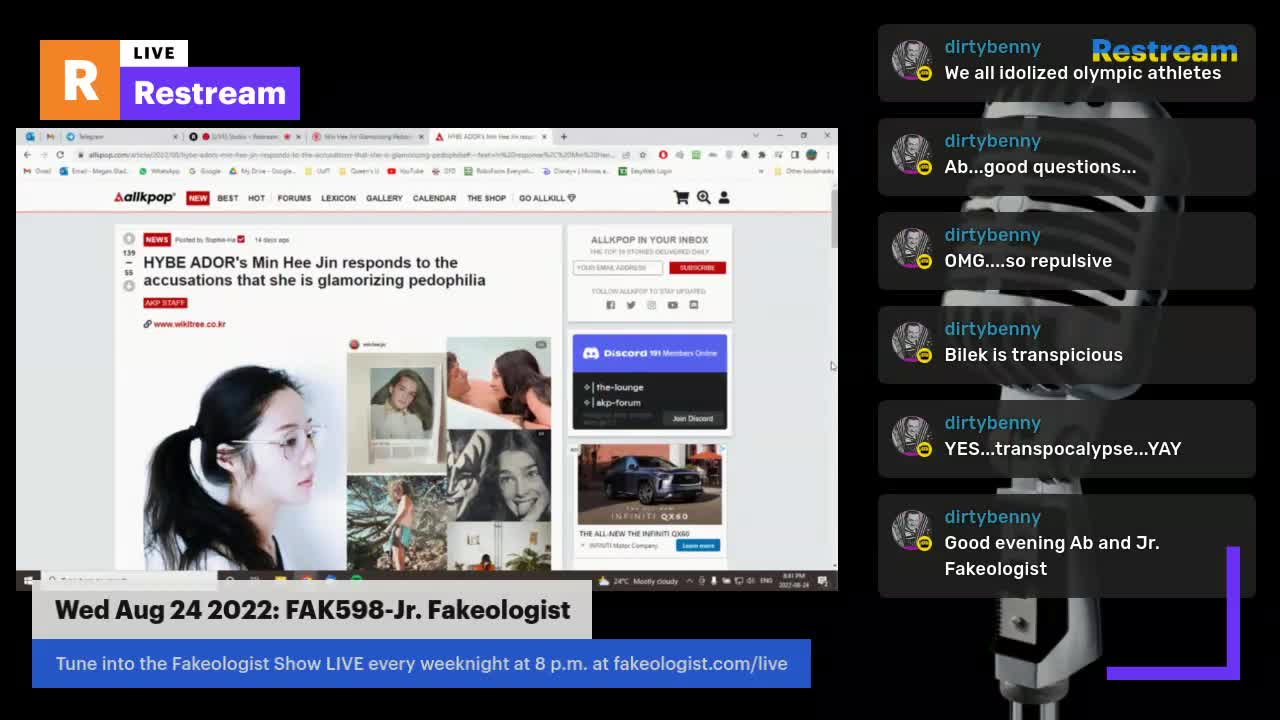The width and height of the screenshot is (1280, 720).
Task: Click the AKP STAFF tag
Action: 165,303
